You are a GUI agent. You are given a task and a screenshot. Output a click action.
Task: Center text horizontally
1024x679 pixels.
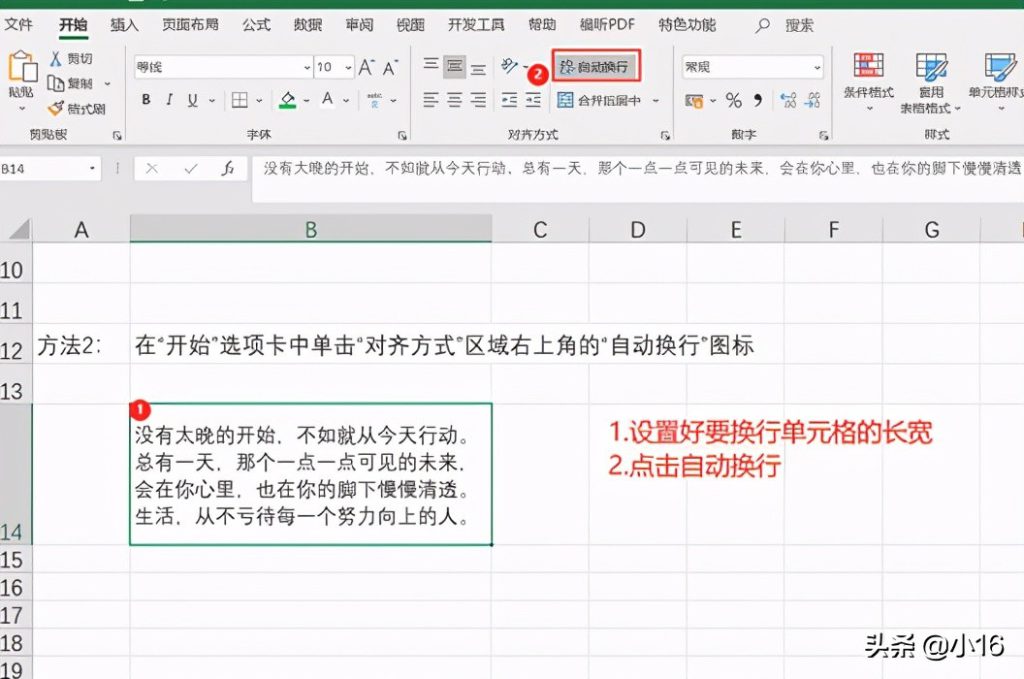tap(455, 100)
